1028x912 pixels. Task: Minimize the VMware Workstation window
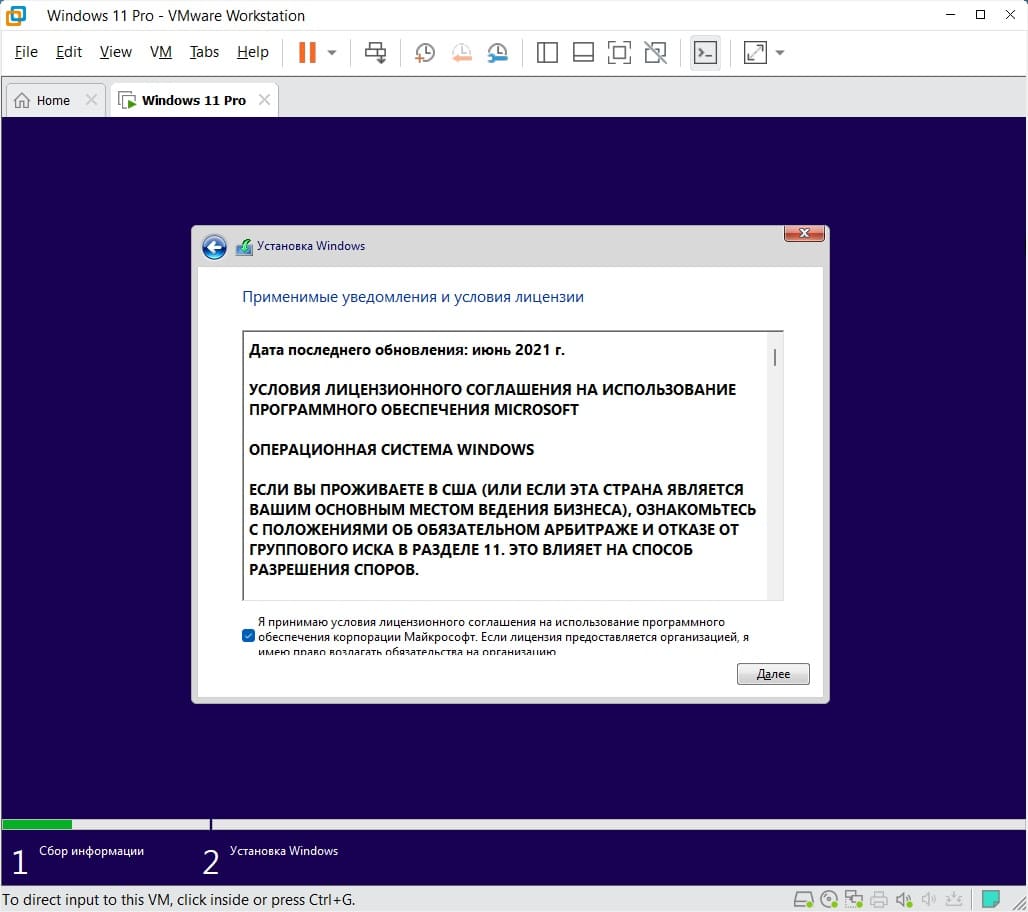point(951,14)
